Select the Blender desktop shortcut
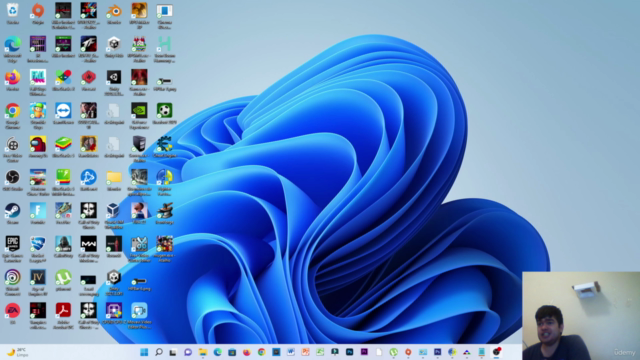This screenshot has height=360, width=640. pos(114,14)
